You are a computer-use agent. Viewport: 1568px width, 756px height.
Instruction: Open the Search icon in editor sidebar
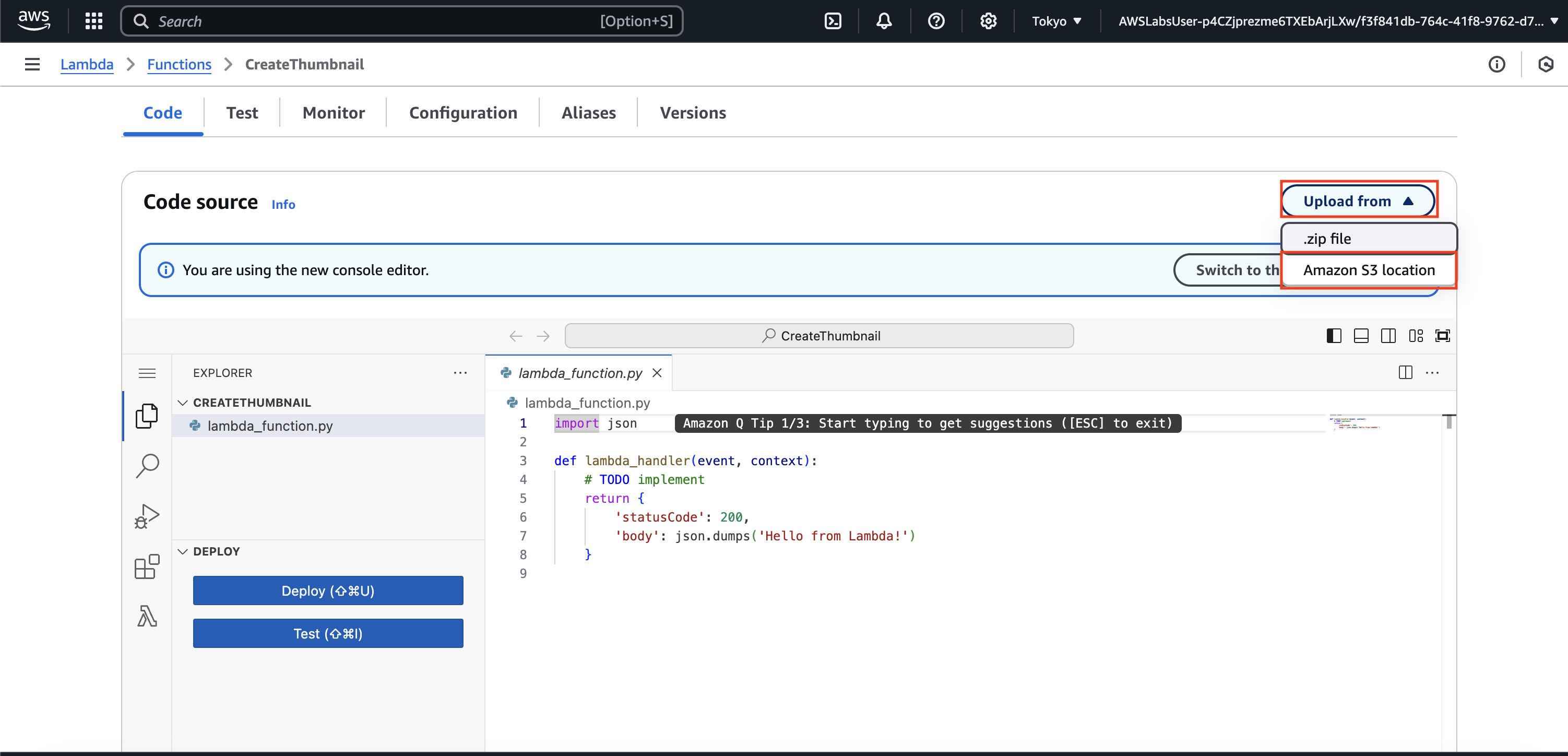pos(147,466)
